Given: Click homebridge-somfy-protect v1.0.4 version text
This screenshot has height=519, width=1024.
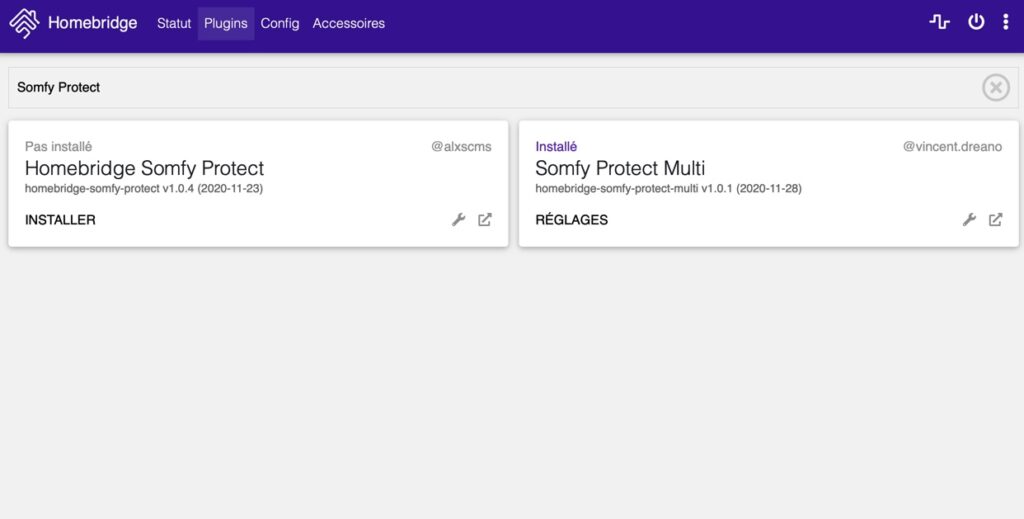Looking at the screenshot, I should coord(144,189).
